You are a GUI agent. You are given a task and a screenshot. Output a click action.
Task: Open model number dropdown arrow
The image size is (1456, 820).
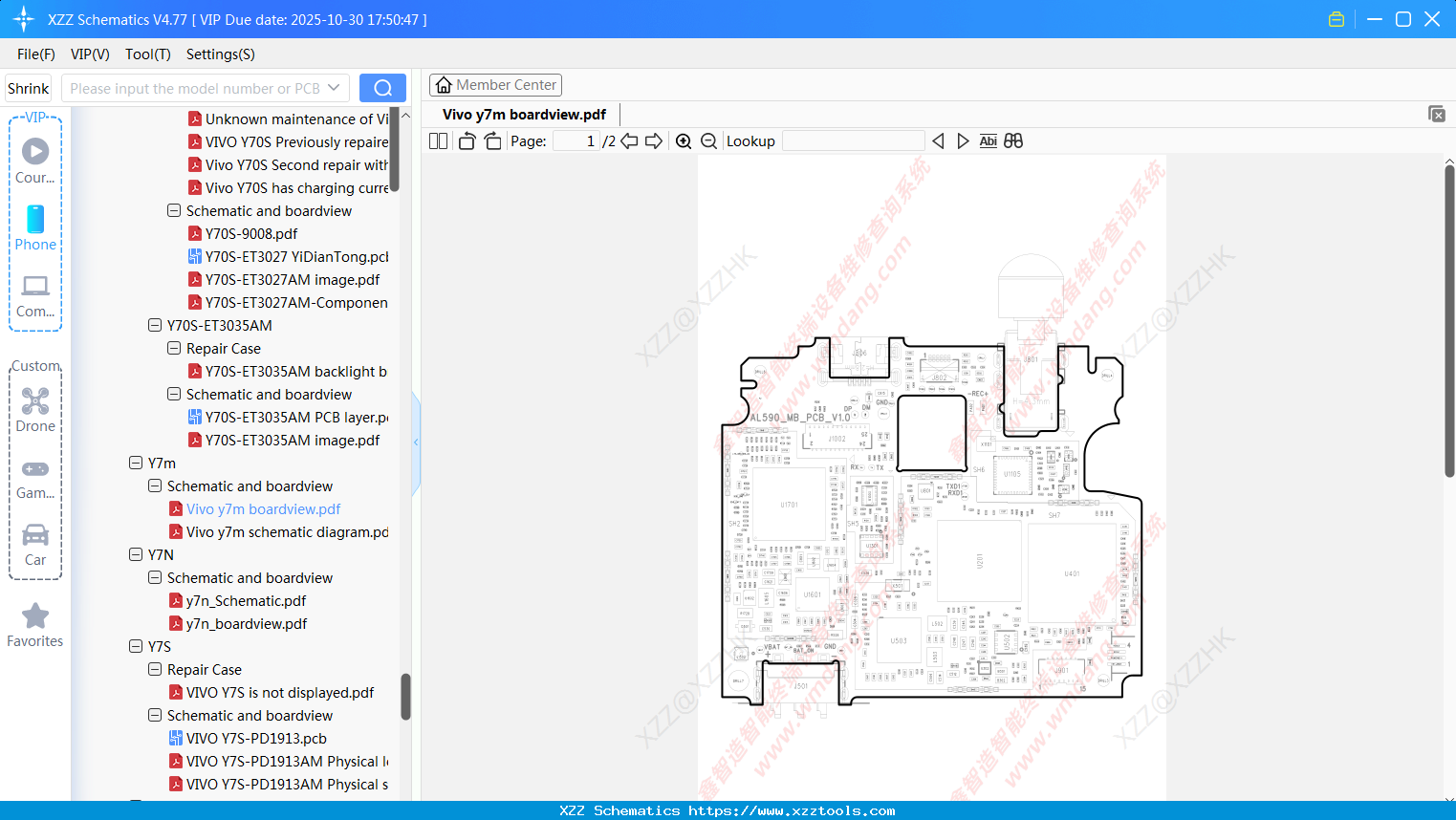334,88
